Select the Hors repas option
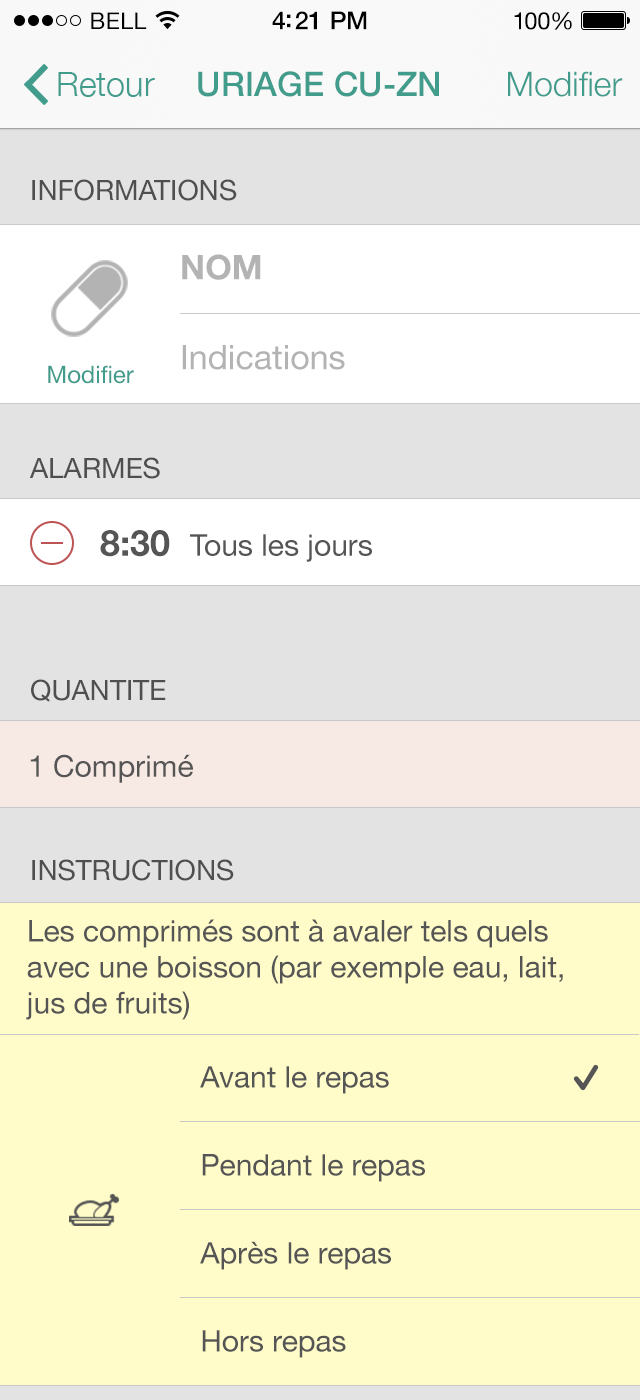This screenshot has height=1400, width=640. click(273, 1342)
